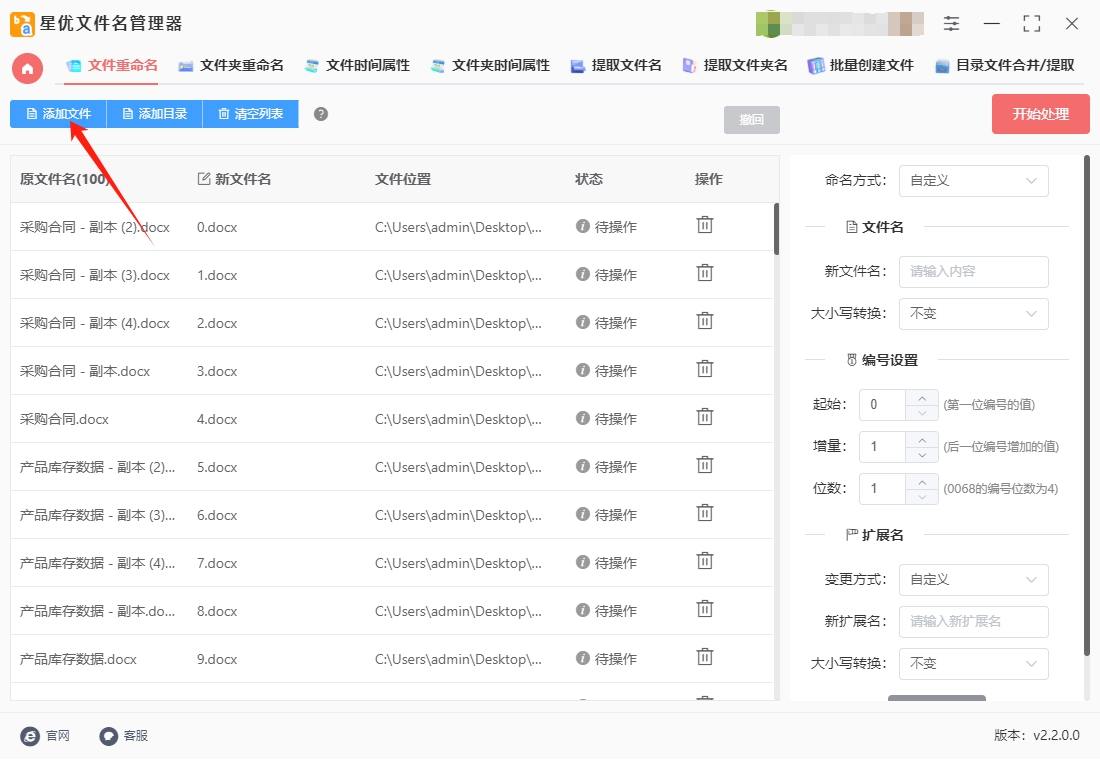Switch to 文件夹重命名 tab
Image resolution: width=1100 pixels, height=760 pixels.
[x=232, y=66]
